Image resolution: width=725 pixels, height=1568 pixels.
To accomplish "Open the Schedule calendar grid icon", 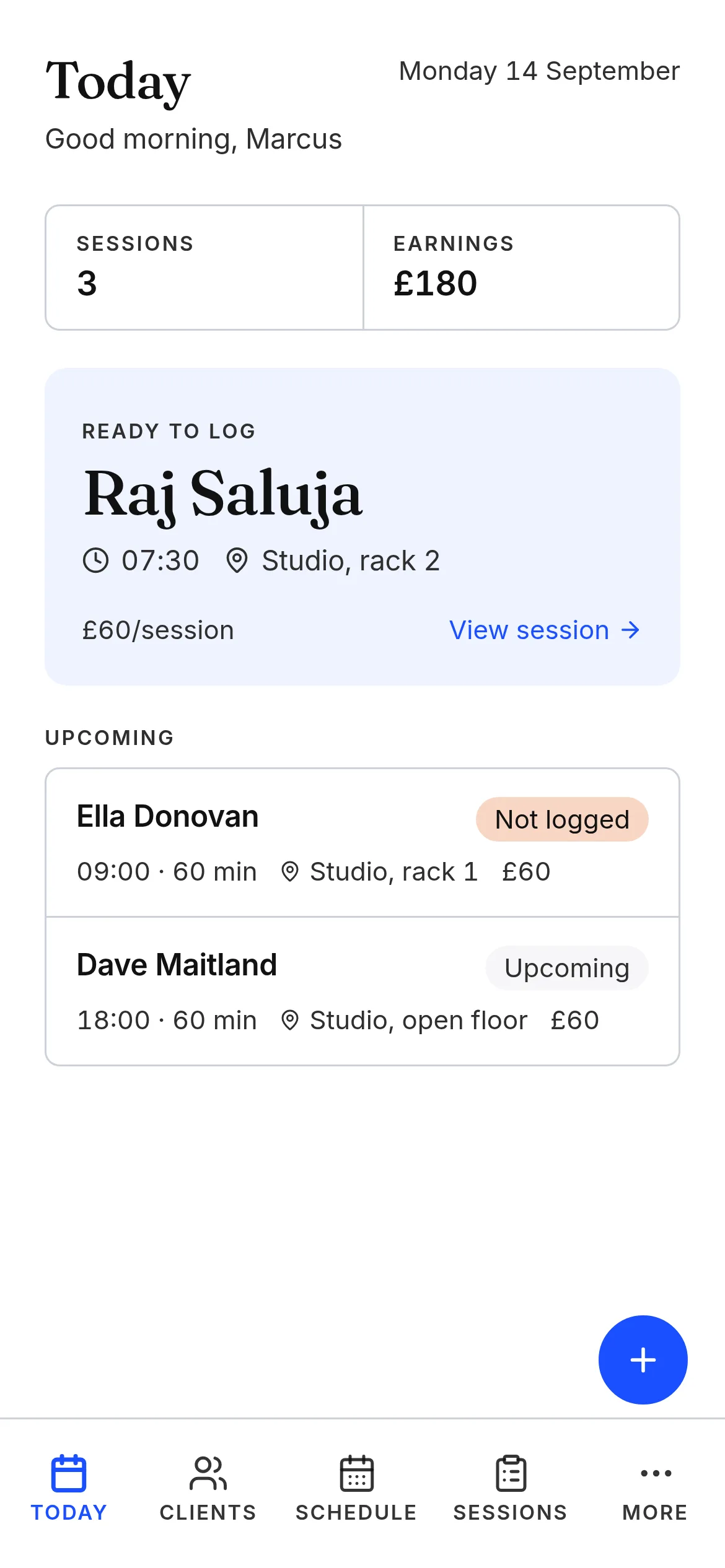I will click(356, 1473).
